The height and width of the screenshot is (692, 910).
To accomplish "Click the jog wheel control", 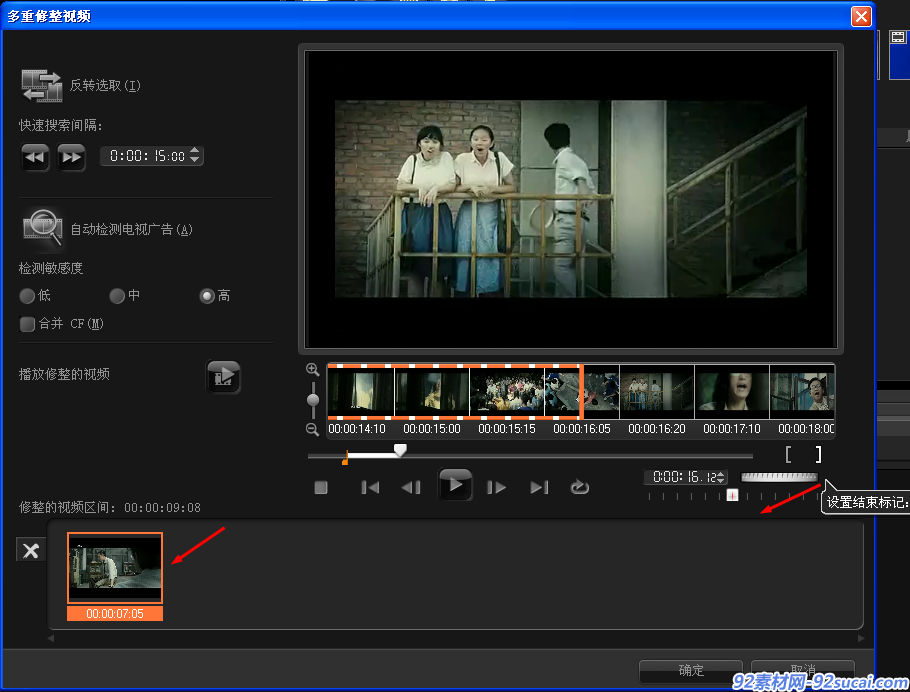I will point(779,477).
